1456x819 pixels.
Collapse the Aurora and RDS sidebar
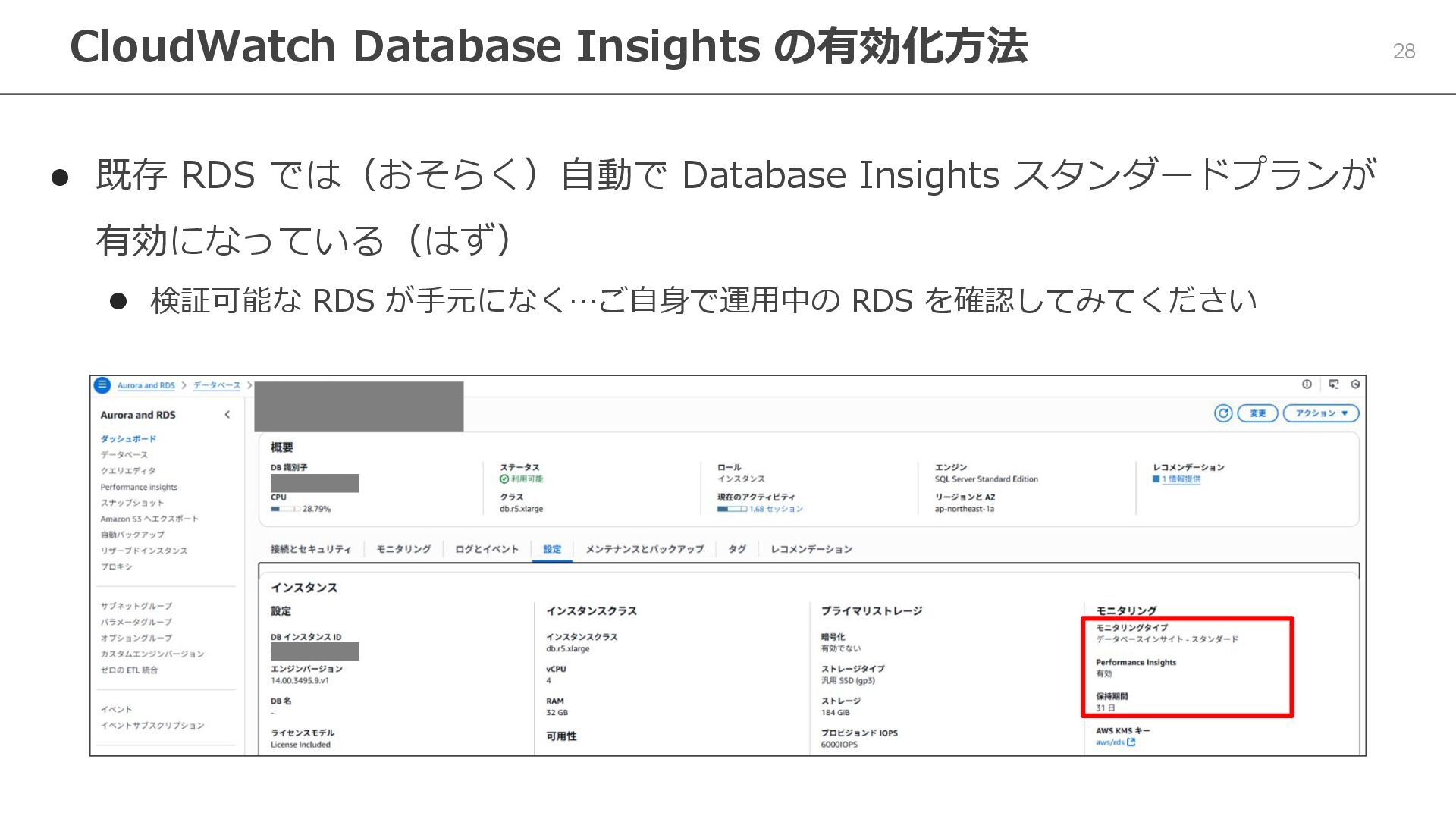click(x=227, y=415)
